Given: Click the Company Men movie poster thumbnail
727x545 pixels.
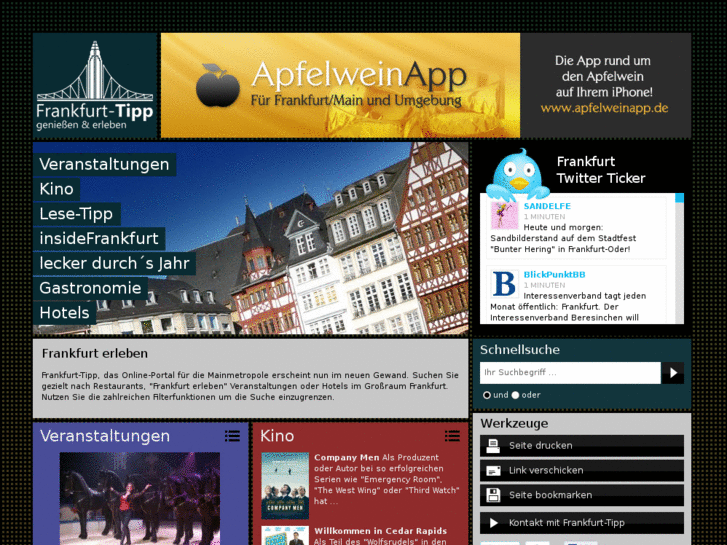Looking at the screenshot, I should [x=285, y=486].
